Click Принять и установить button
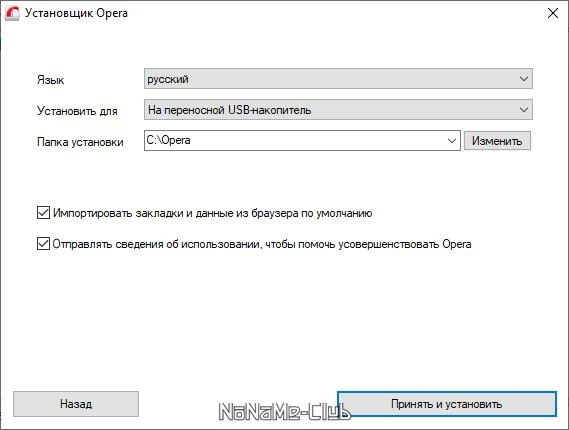 point(447,404)
